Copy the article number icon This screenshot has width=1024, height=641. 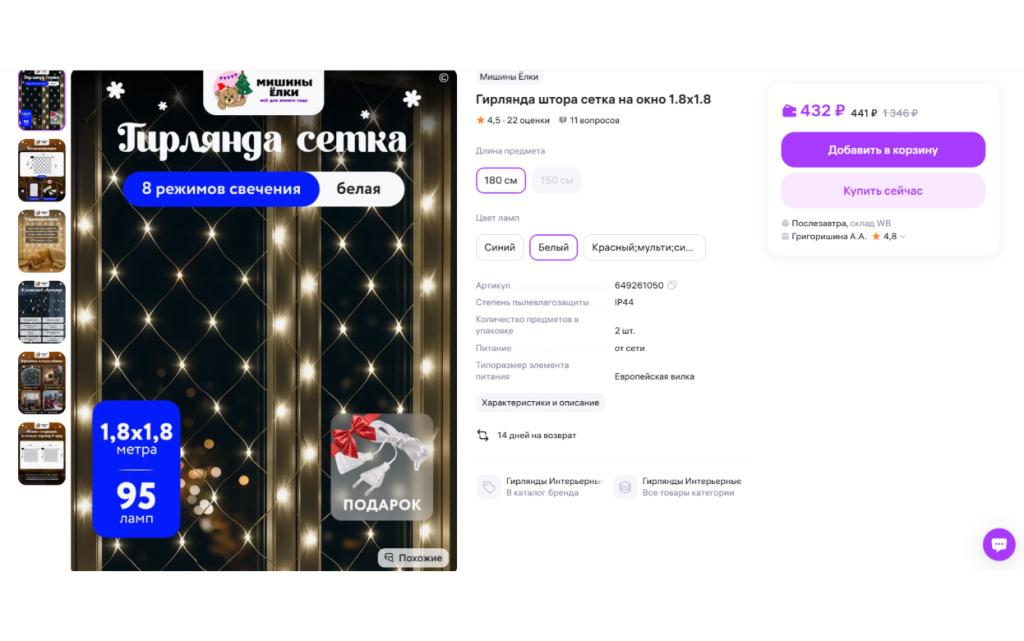tap(672, 285)
